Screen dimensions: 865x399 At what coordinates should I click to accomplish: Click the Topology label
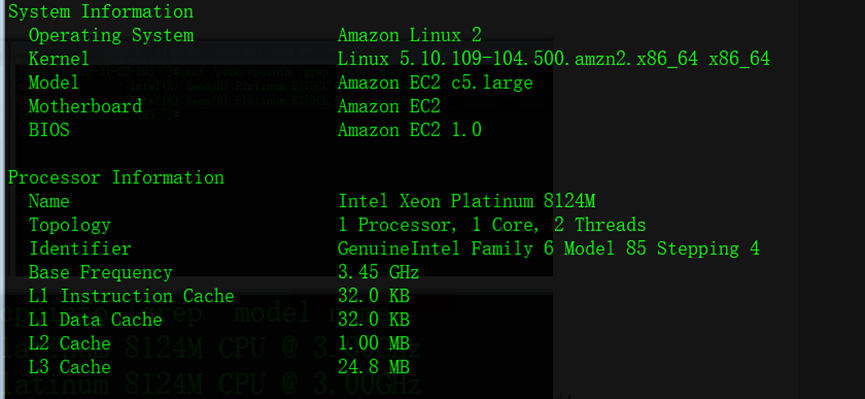pos(70,225)
